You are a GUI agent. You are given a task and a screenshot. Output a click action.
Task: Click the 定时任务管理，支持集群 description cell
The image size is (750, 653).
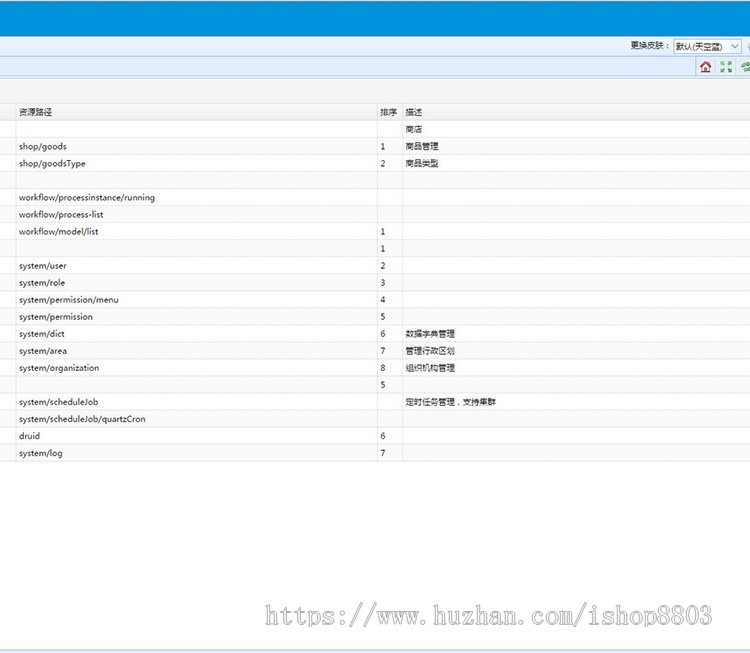576,402
